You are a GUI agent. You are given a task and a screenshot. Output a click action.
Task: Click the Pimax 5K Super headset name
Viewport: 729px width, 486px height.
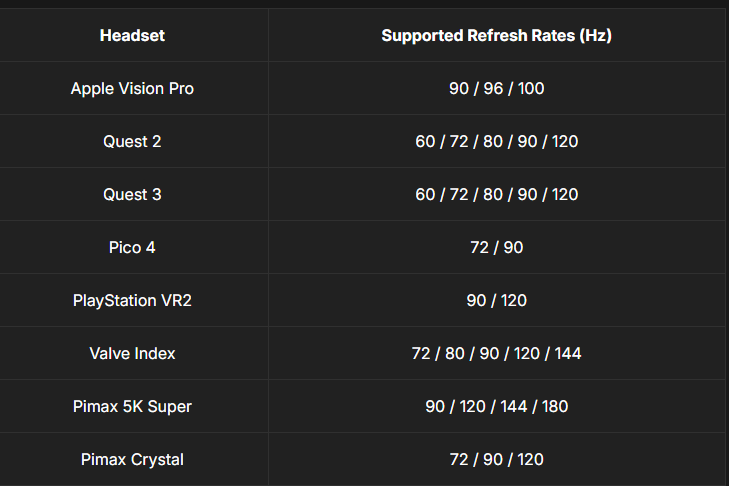[132, 407]
